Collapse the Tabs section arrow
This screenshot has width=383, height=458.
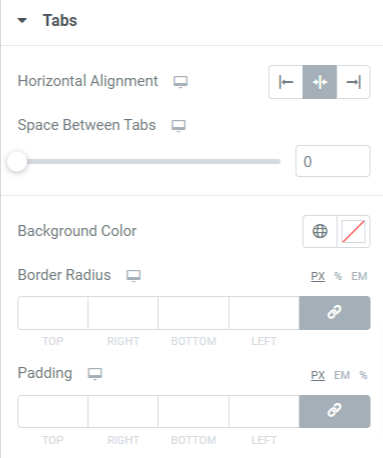(x=22, y=21)
